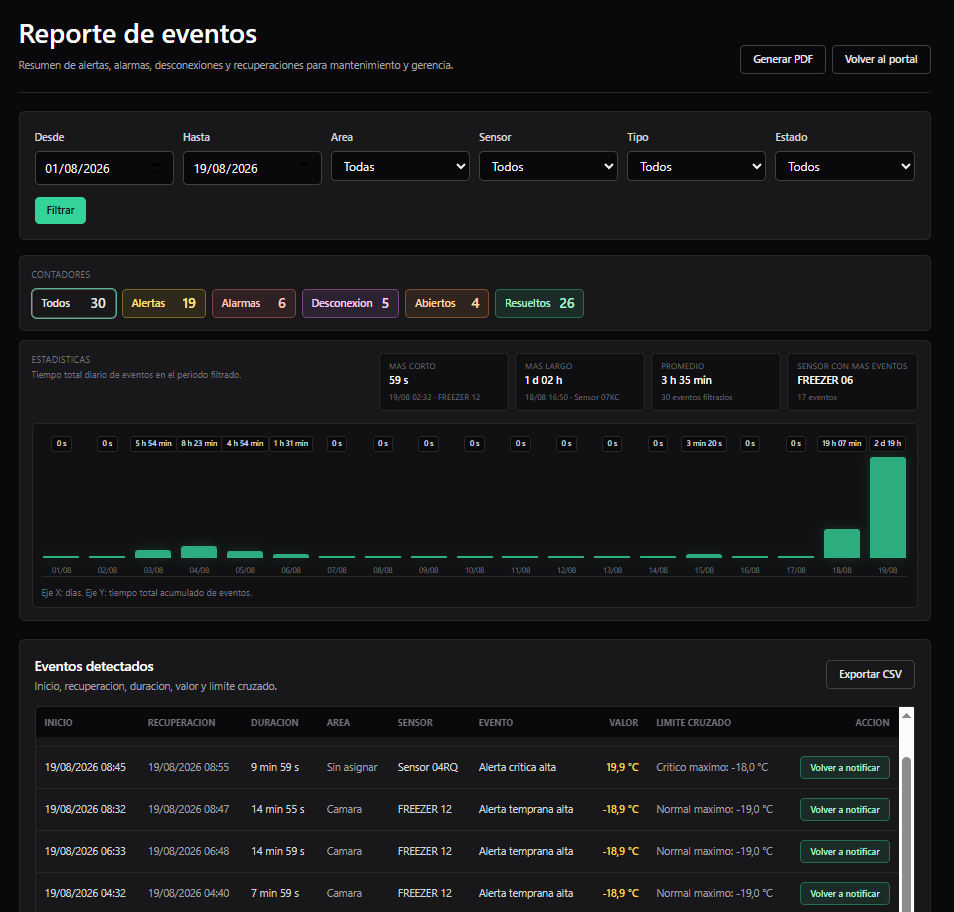Click 'Sensor 04RQ' cell in table
954x912 pixels.
coord(428,767)
